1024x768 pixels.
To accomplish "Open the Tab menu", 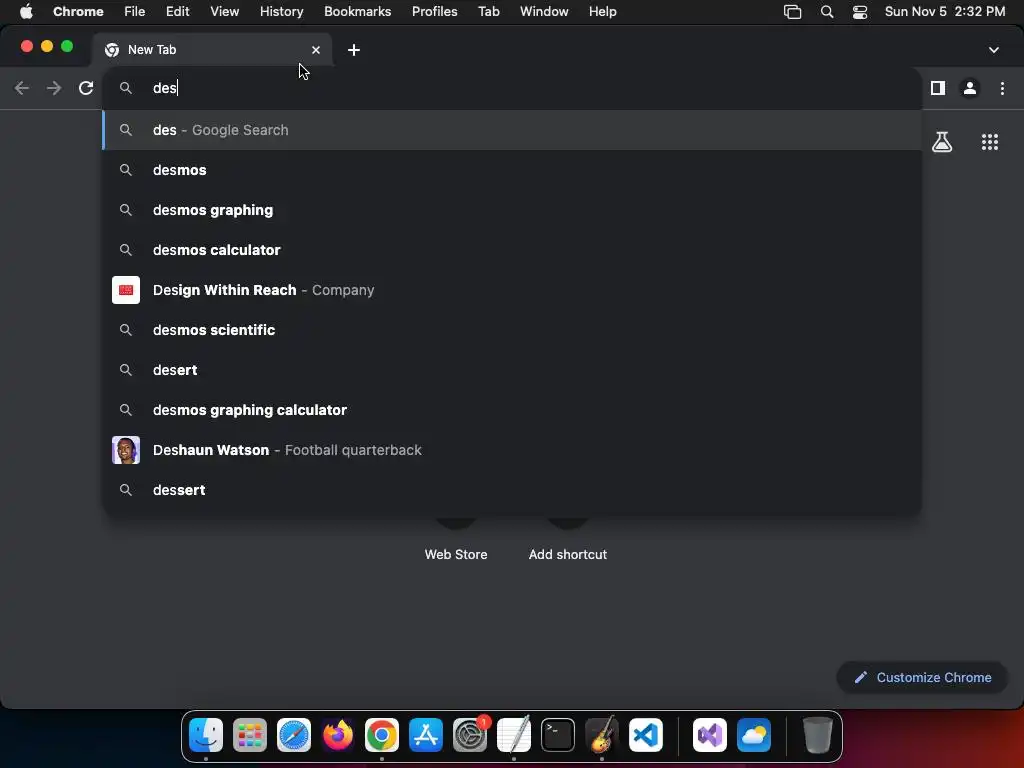I will tap(488, 12).
